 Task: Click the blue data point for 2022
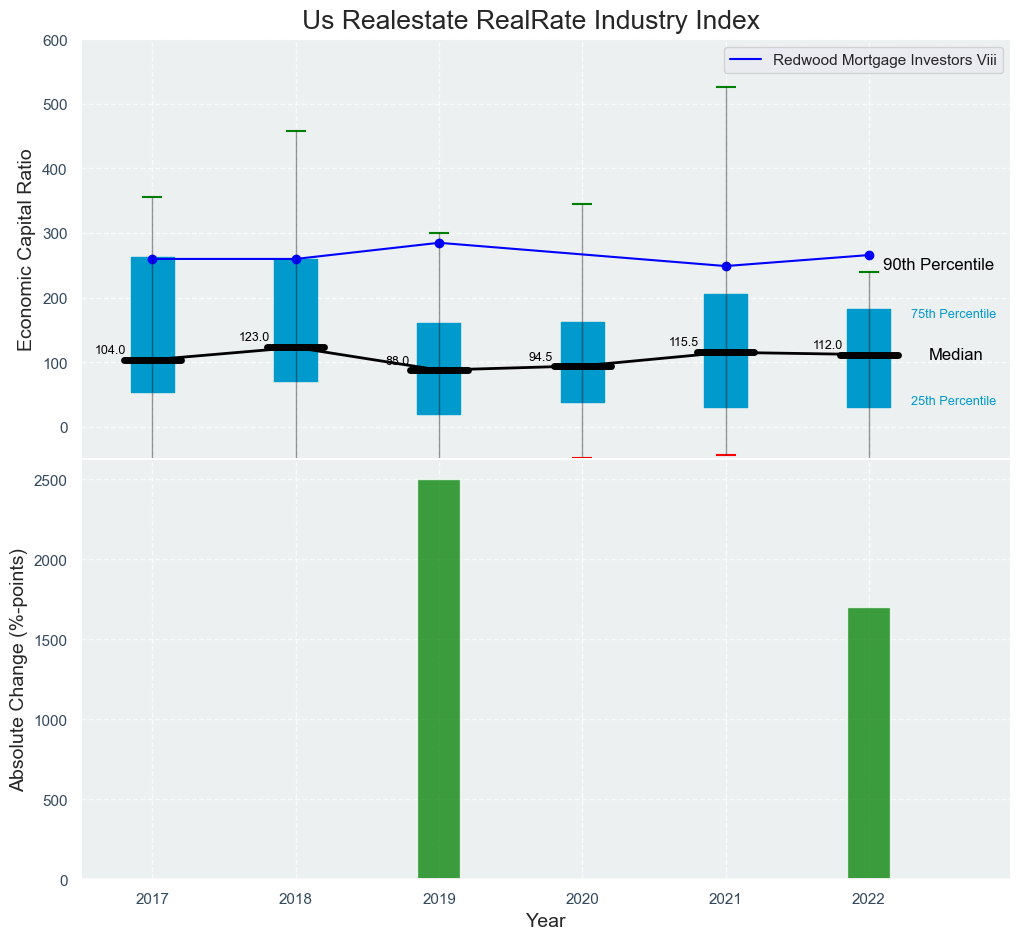point(869,255)
